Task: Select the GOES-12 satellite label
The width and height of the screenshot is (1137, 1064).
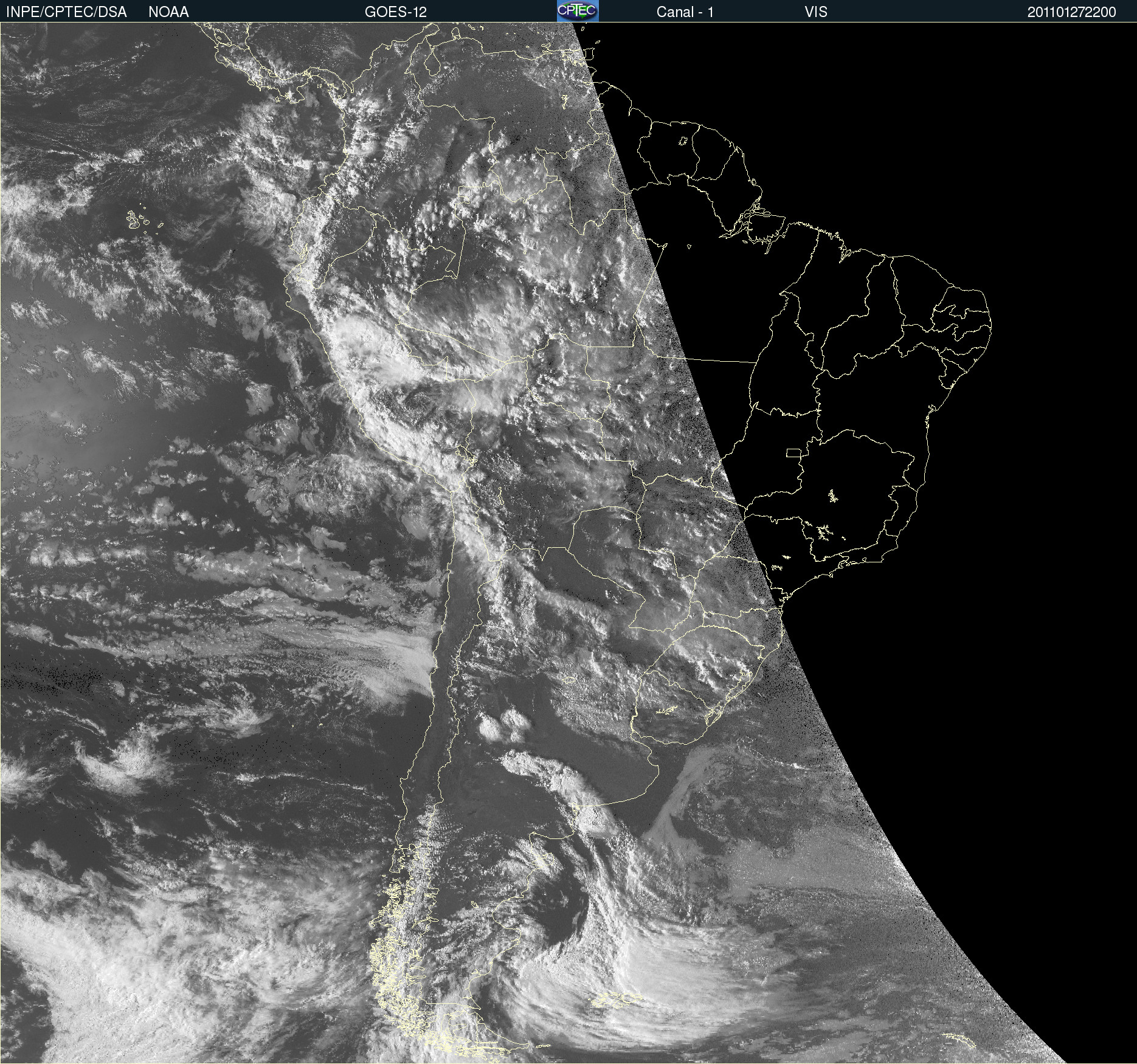Action: (396, 12)
